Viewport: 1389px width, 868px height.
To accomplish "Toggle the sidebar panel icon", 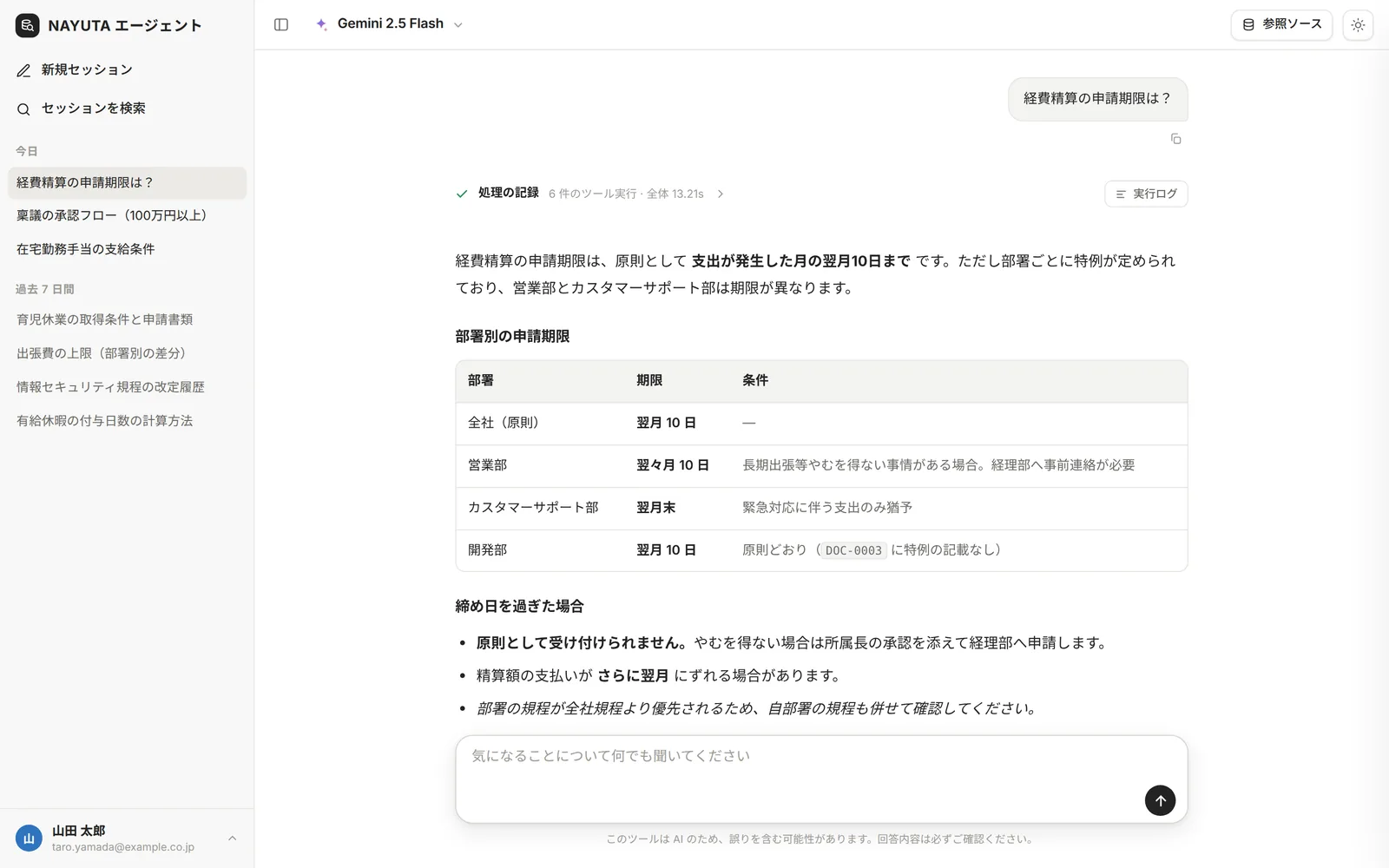I will coord(281,24).
